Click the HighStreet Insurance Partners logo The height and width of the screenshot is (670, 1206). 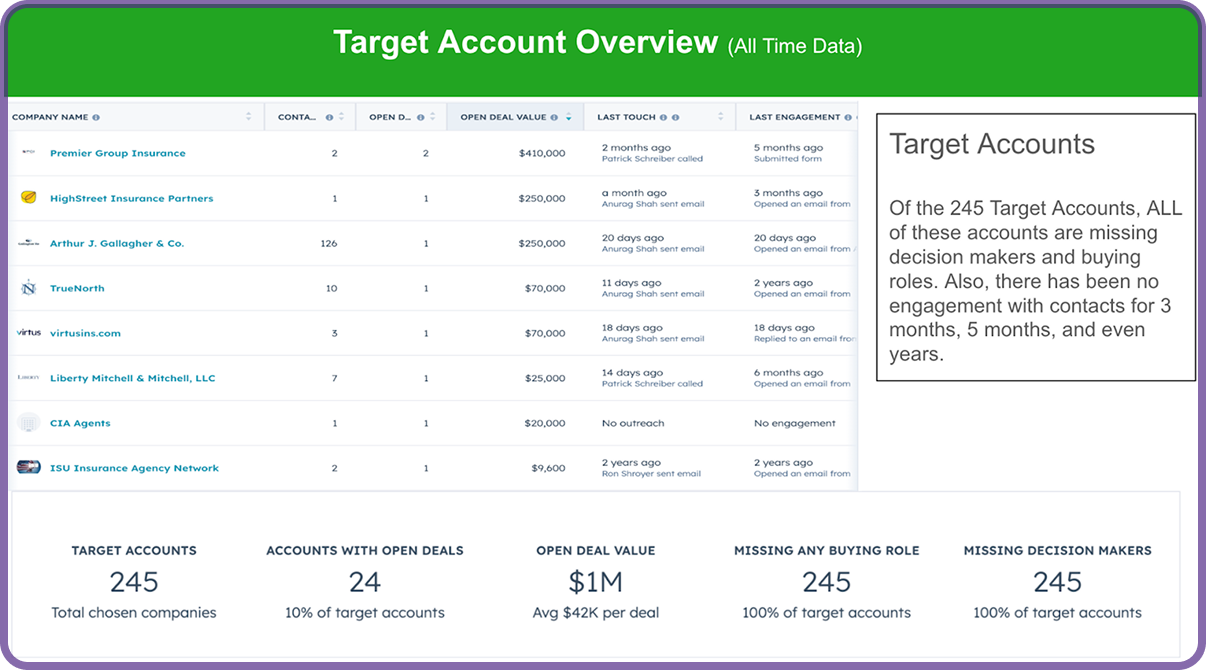click(x=28, y=198)
